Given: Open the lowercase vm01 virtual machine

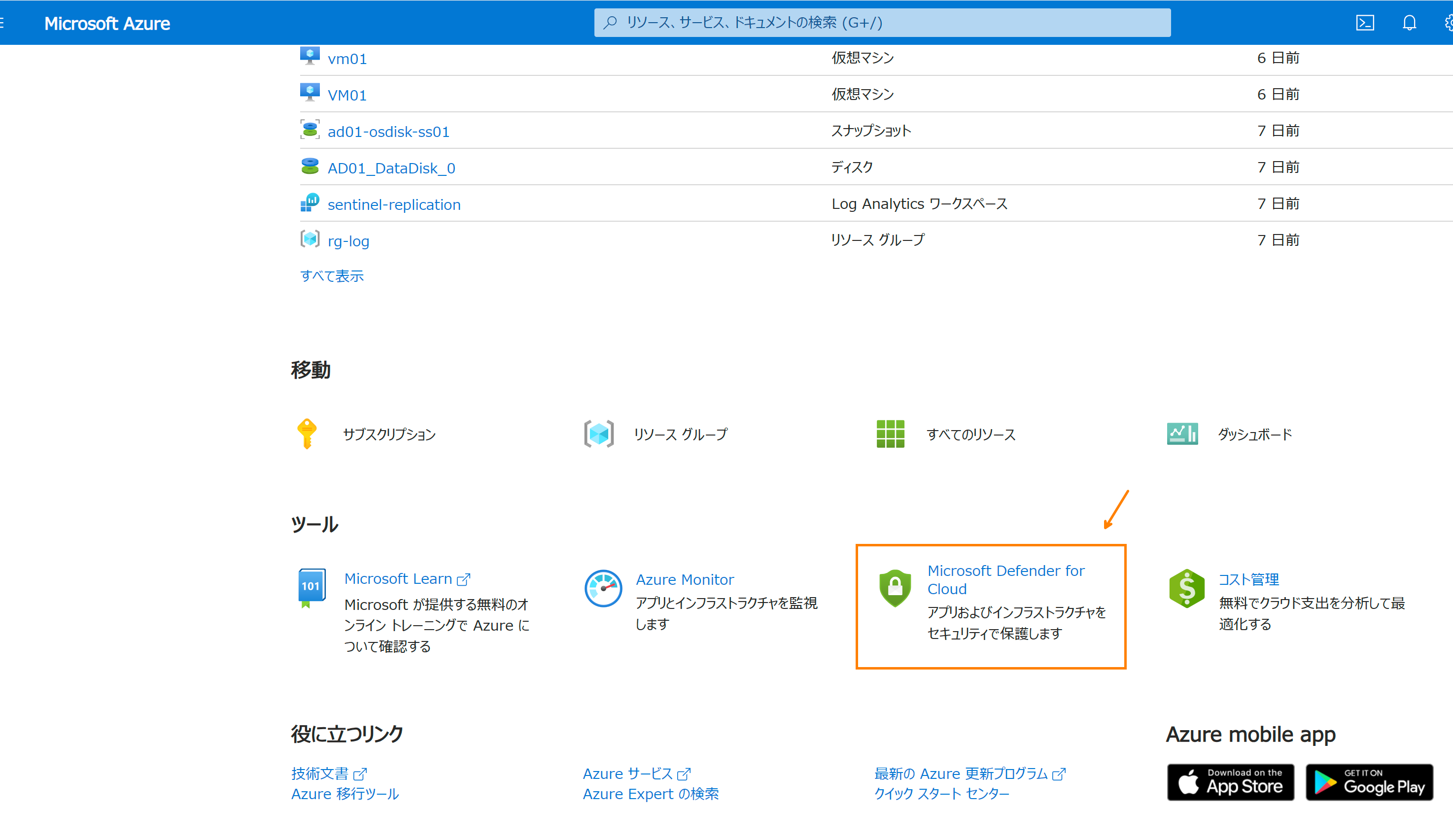Looking at the screenshot, I should click(x=347, y=59).
